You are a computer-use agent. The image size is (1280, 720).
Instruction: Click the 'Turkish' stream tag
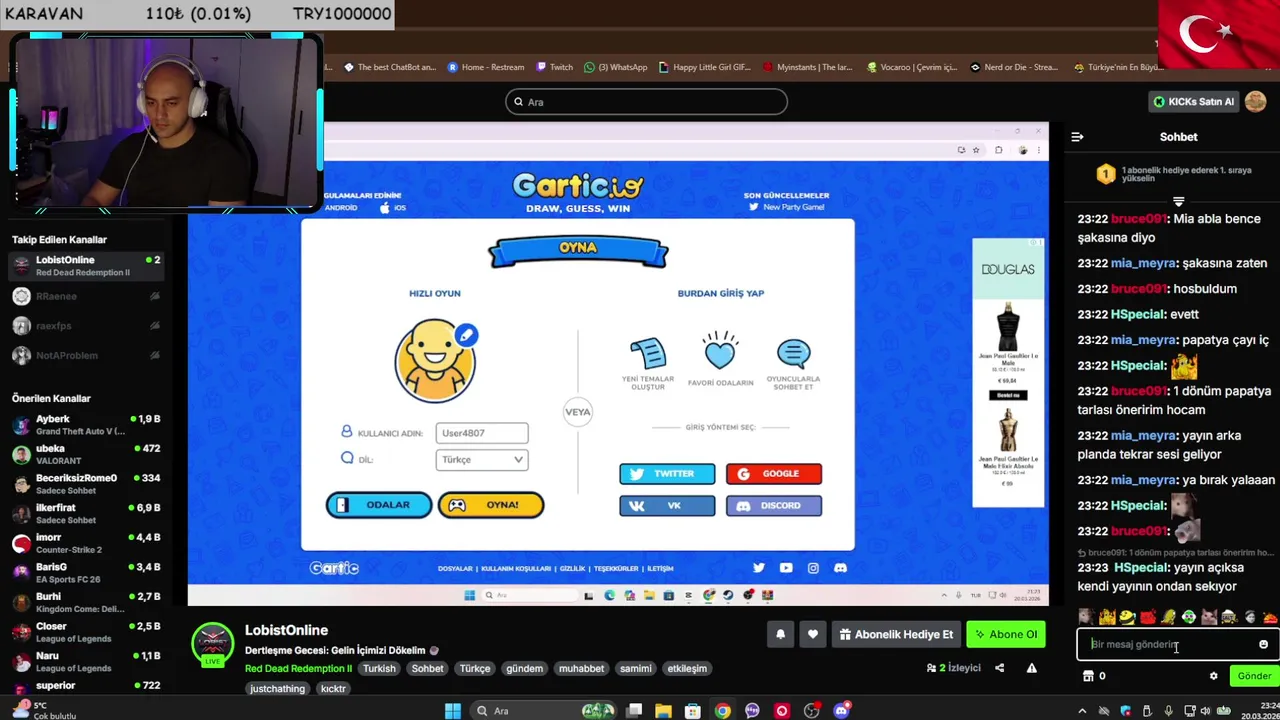[x=379, y=668]
